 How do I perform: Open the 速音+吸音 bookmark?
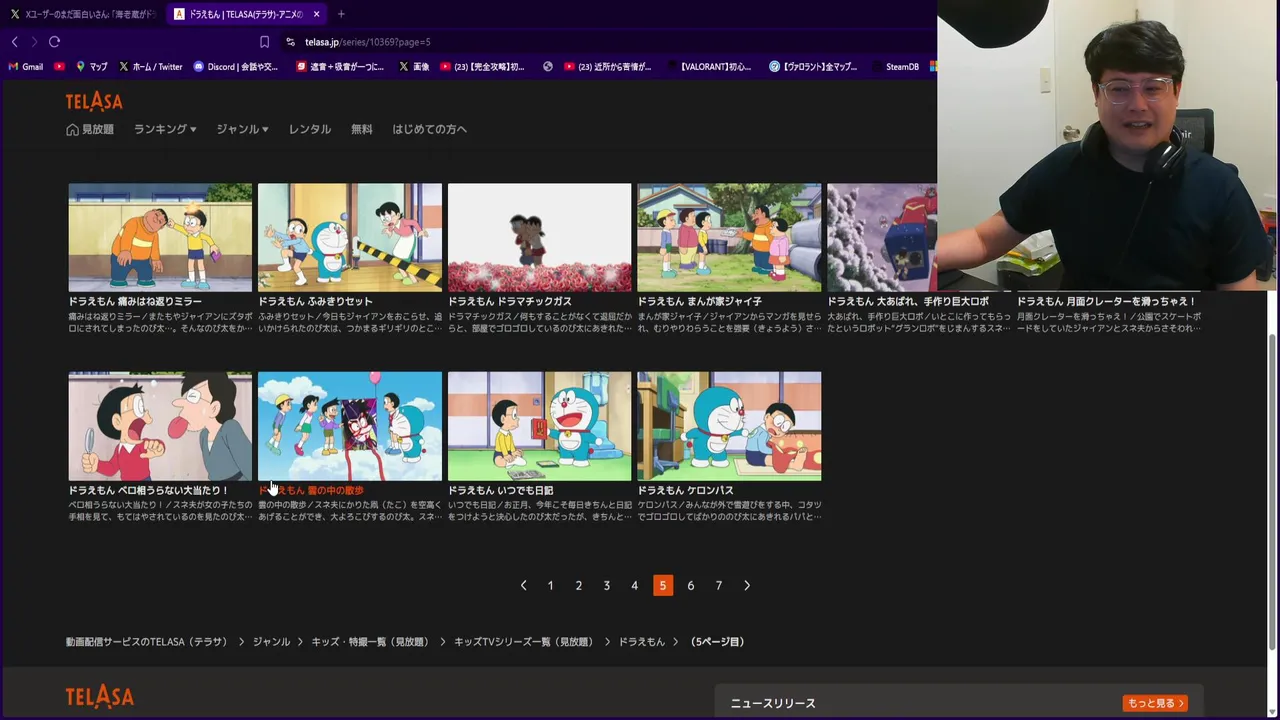tap(340, 67)
